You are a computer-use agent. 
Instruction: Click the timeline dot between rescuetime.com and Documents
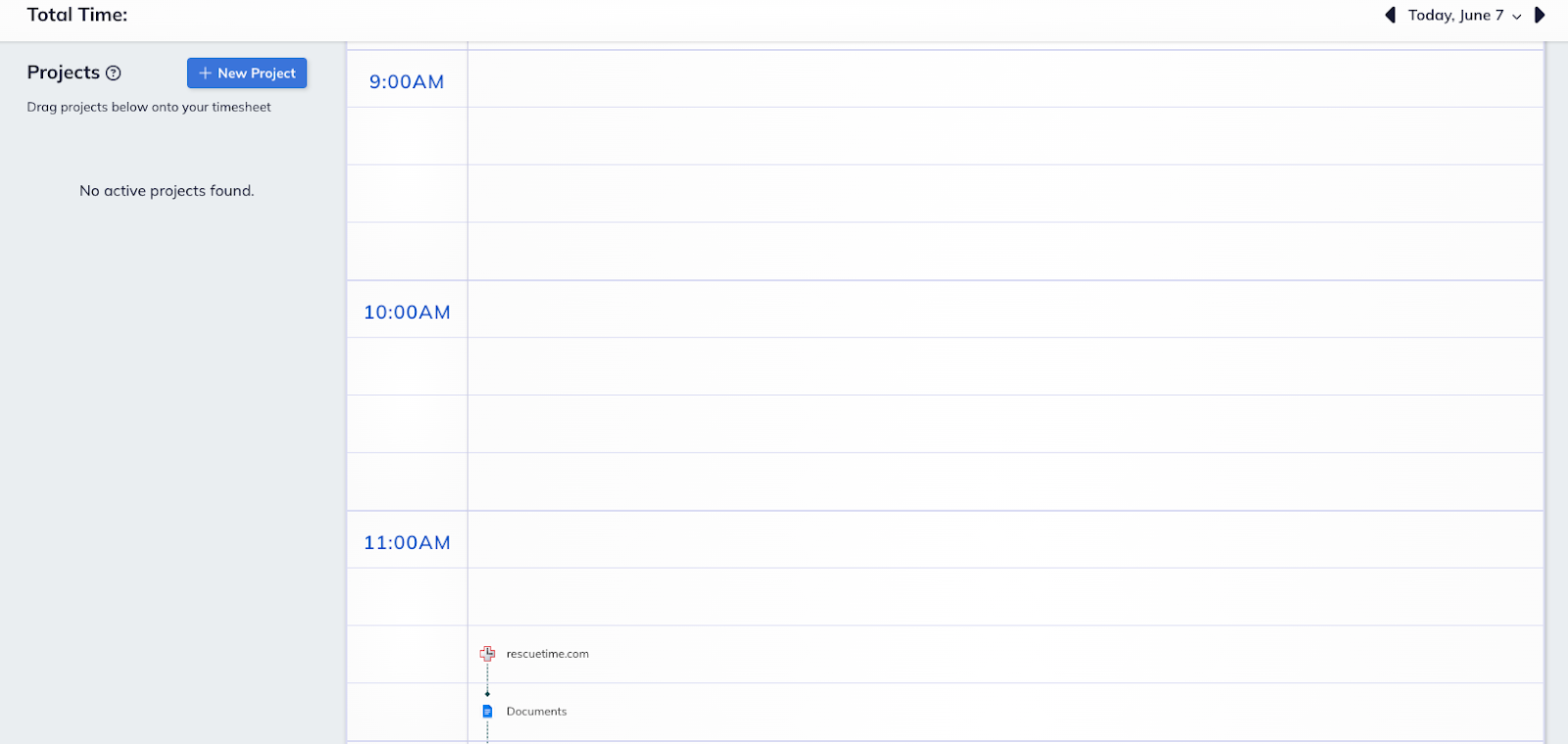pyautogui.click(x=487, y=693)
